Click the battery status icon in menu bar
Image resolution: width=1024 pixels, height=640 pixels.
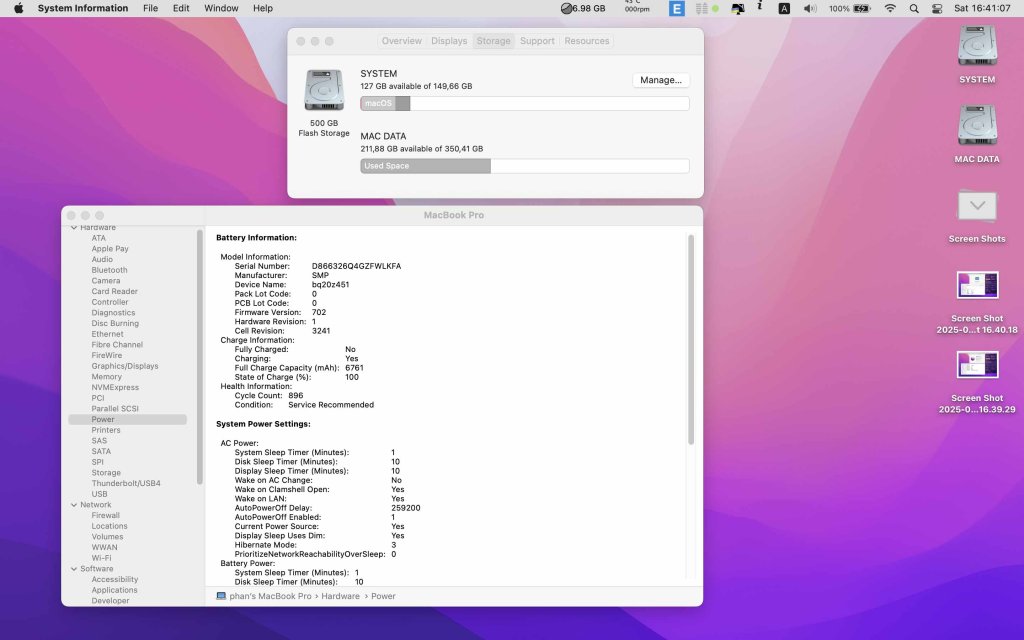coord(861,8)
